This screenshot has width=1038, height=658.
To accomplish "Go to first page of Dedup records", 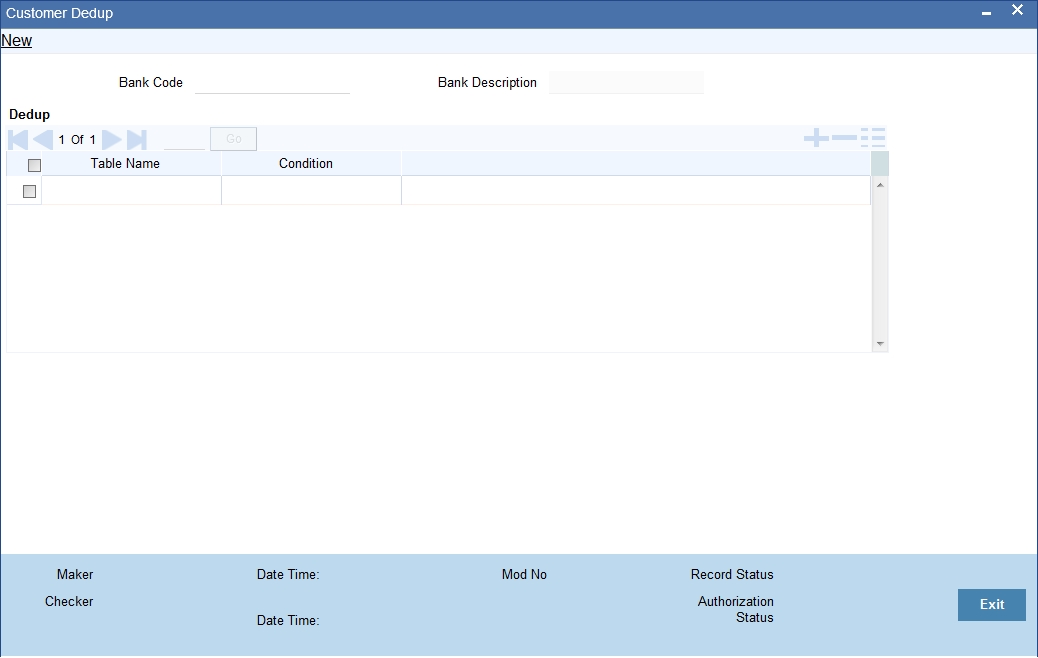I will coord(18,140).
